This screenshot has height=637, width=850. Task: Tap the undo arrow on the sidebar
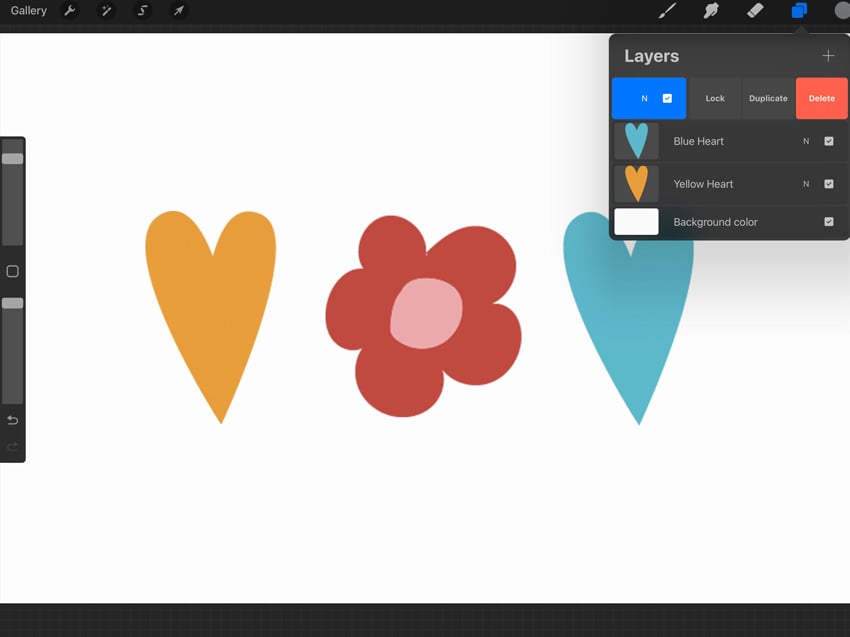tap(13, 420)
